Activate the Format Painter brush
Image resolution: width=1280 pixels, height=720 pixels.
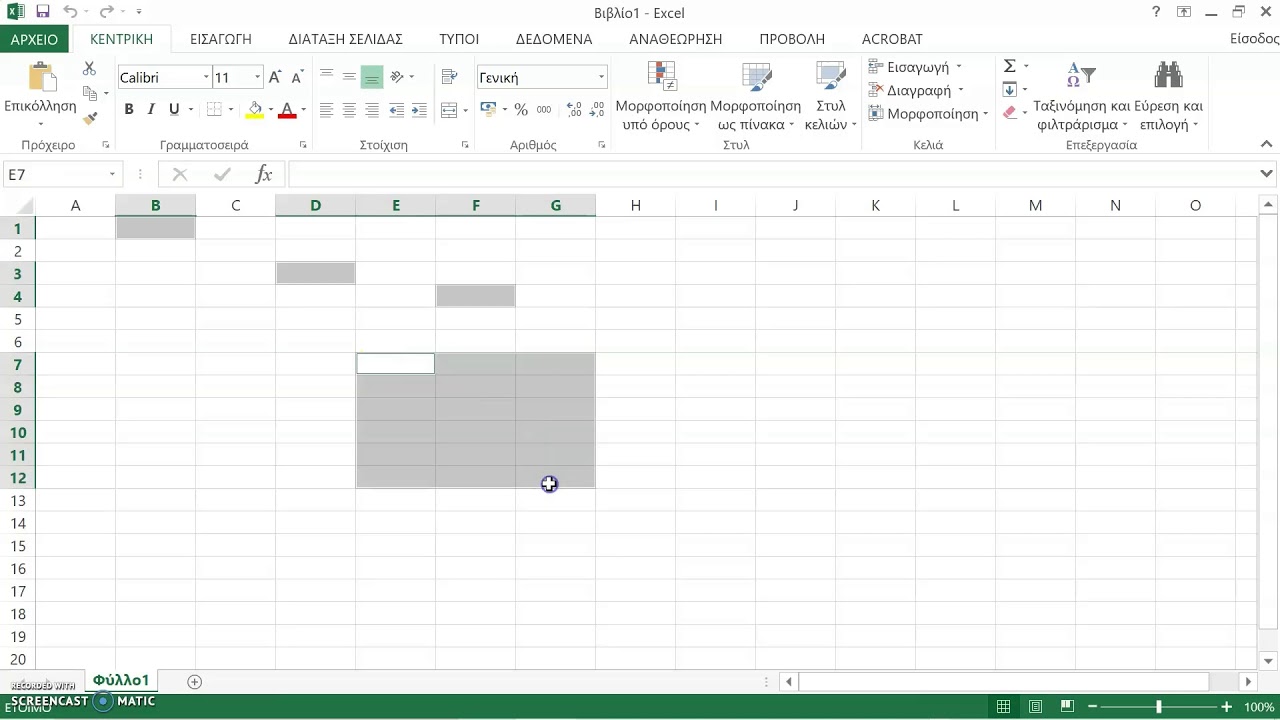pyautogui.click(x=90, y=117)
